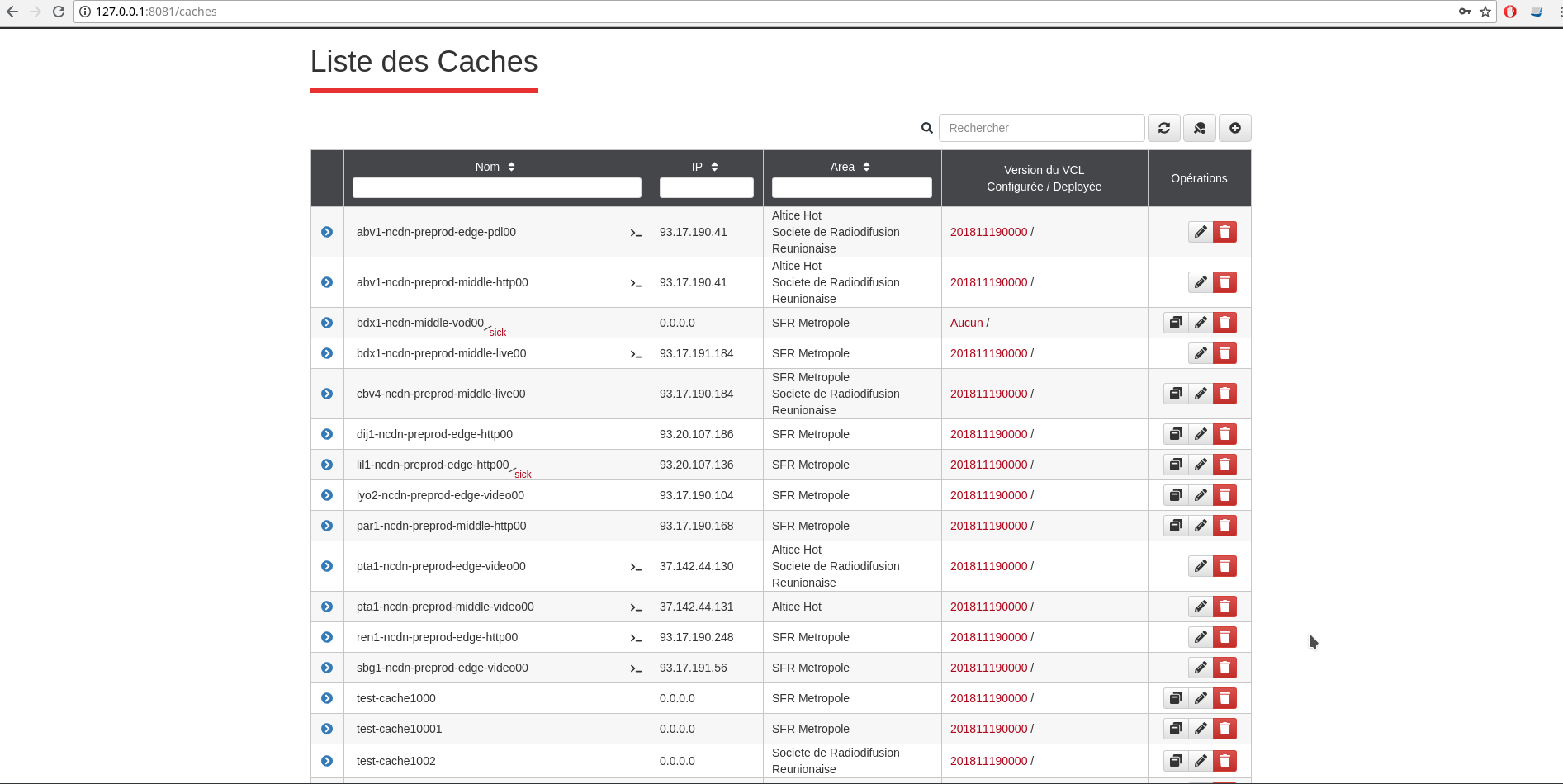Click the saved password key icon
This screenshot has width=1563, height=784.
pyautogui.click(x=1465, y=12)
